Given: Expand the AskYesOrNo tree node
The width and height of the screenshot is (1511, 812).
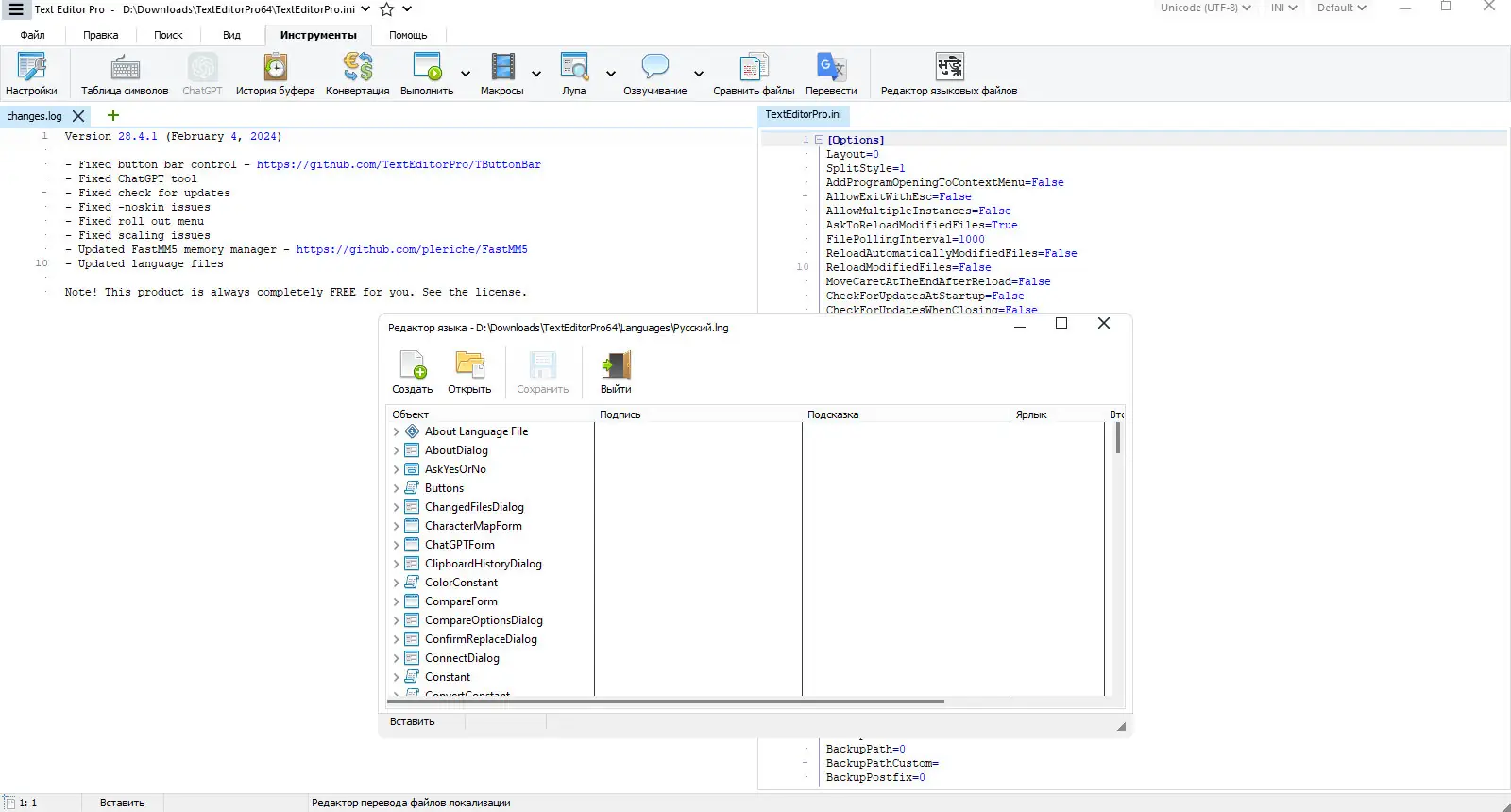Looking at the screenshot, I should coord(396,469).
